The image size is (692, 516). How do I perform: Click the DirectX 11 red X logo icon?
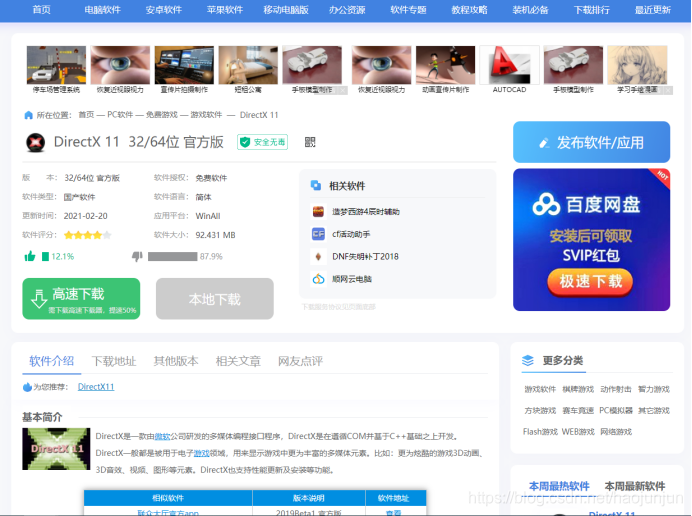35,142
